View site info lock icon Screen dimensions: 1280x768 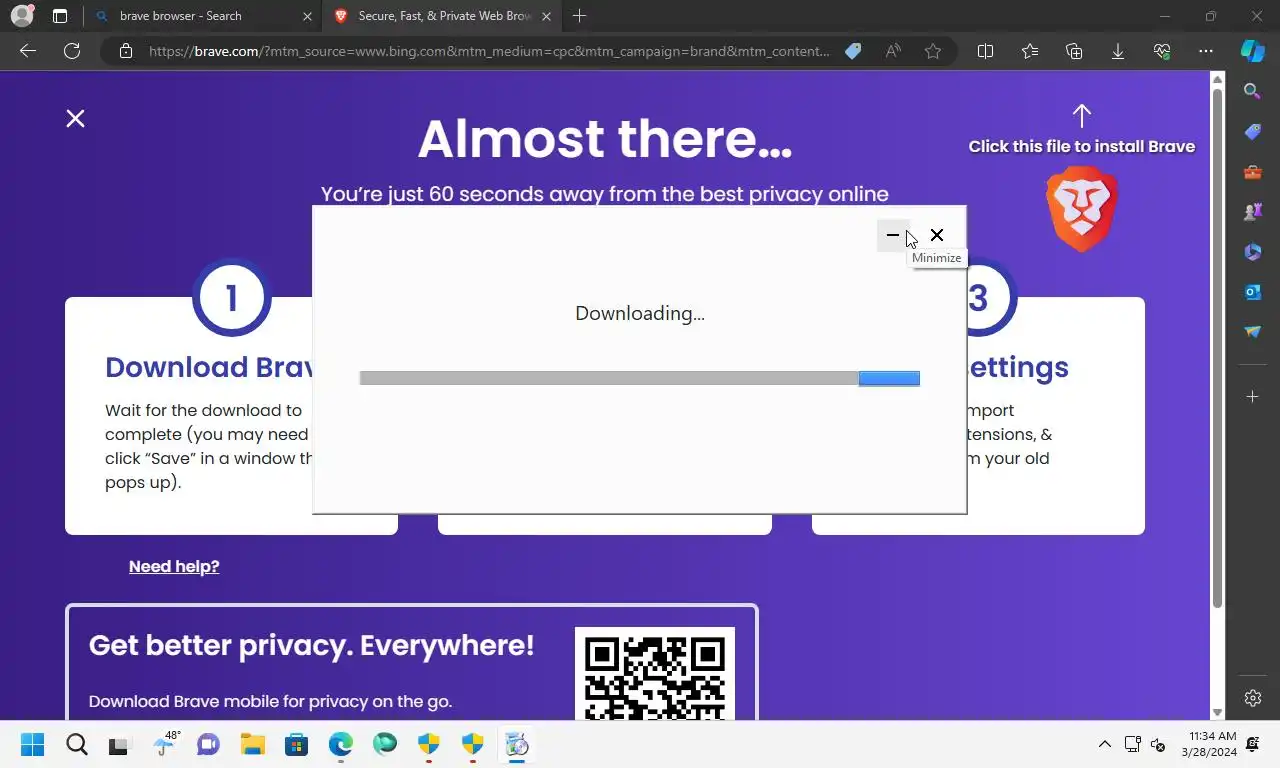pos(125,51)
